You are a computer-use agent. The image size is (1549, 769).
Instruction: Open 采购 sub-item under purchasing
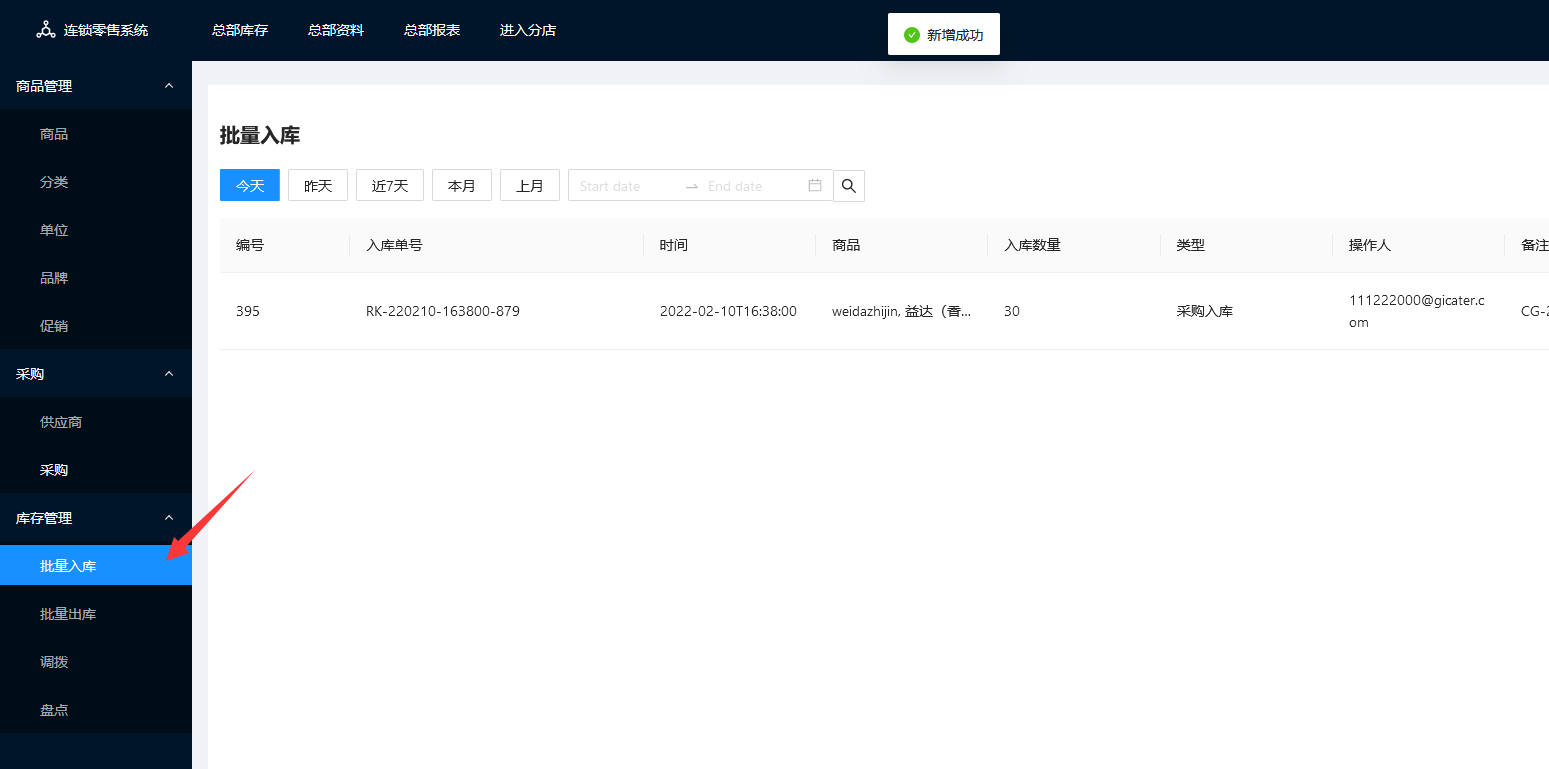[x=96, y=470]
